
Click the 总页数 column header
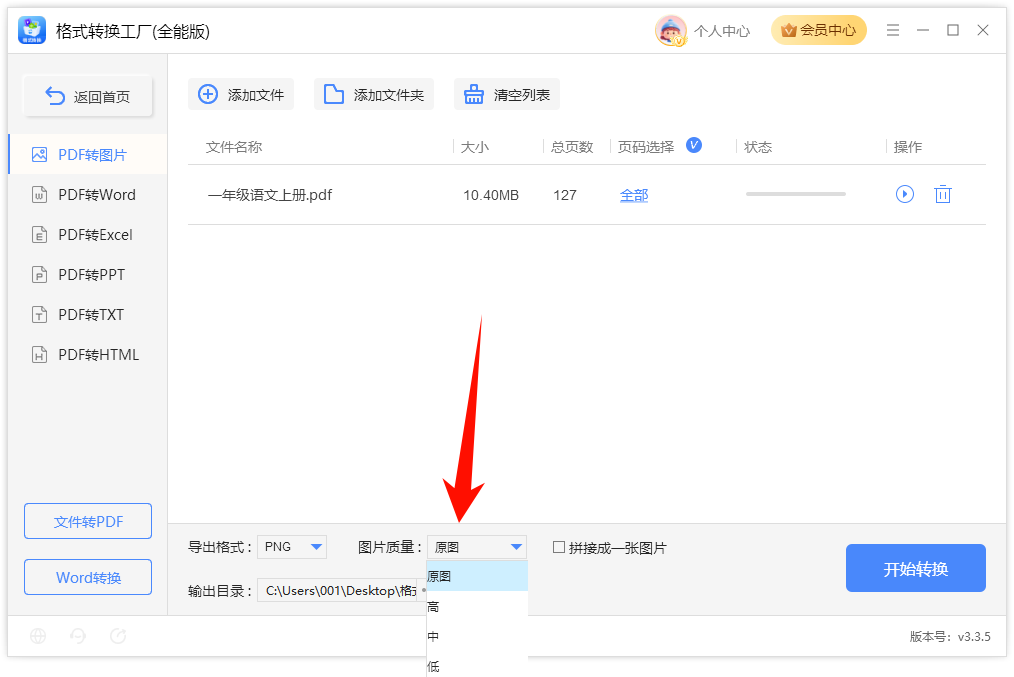tap(572, 147)
